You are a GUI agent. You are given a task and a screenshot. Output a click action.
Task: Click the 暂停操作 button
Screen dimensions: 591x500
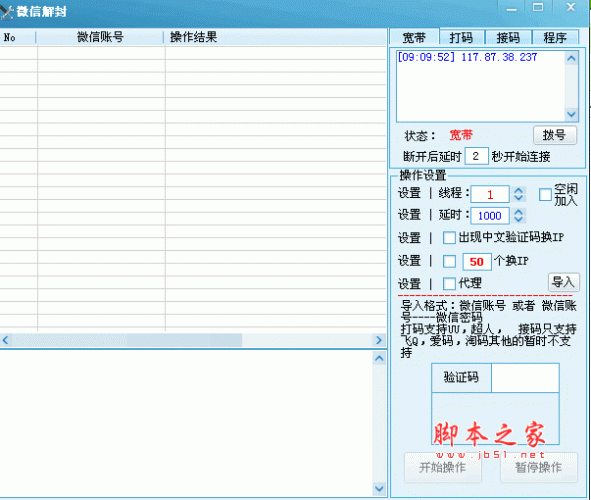pos(539,468)
